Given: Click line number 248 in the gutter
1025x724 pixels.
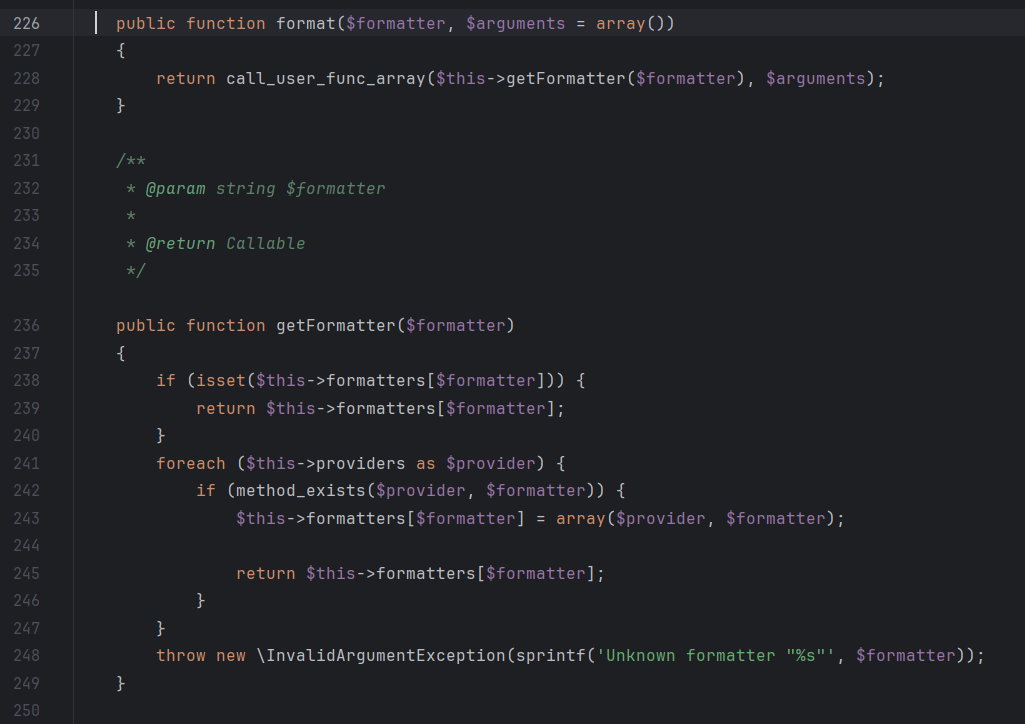Looking at the screenshot, I should coord(27,655).
